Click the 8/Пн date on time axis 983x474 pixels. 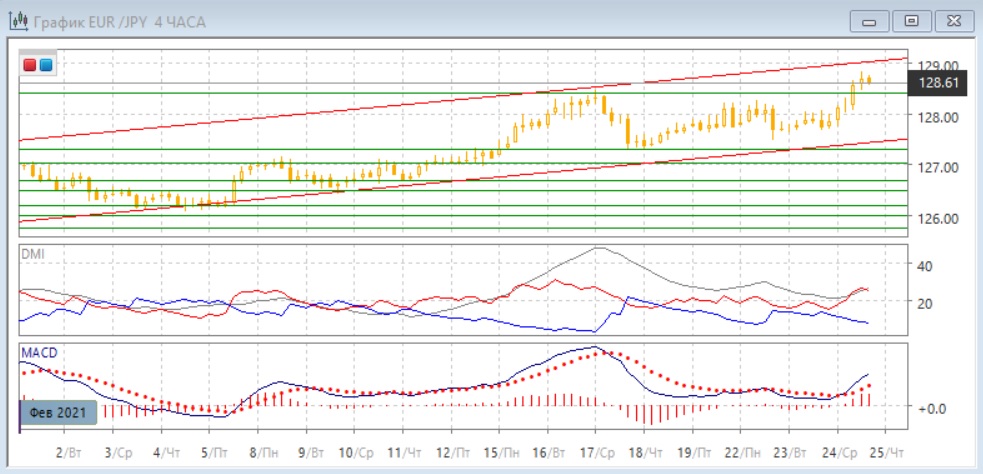263,452
